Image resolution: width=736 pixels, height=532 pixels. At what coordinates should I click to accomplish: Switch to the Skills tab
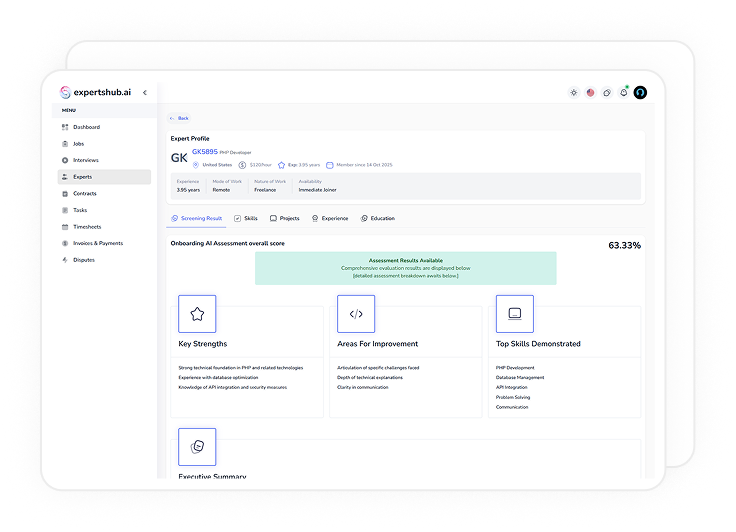(x=245, y=218)
